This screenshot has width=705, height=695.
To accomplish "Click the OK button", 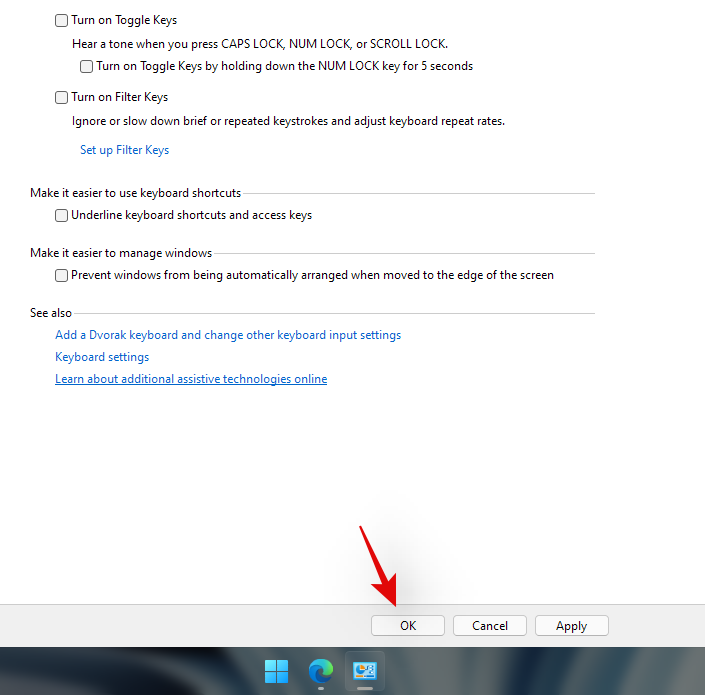I will pos(408,626).
